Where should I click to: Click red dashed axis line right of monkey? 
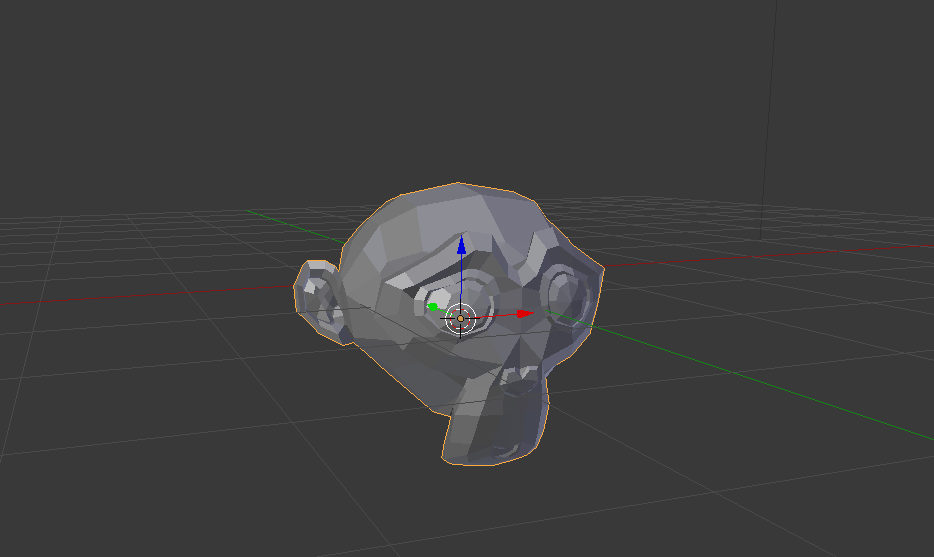[760, 254]
